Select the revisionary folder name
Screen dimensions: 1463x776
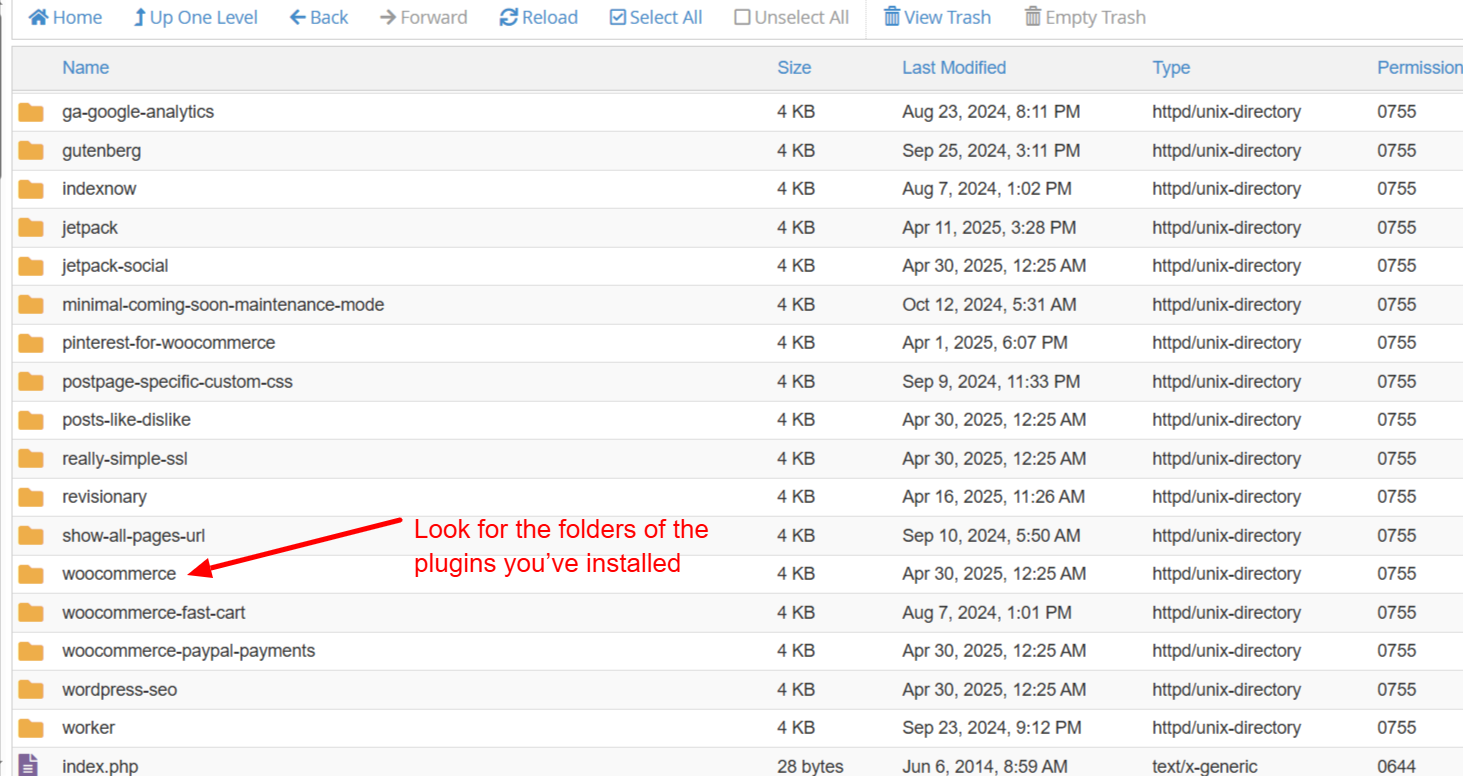pos(104,497)
